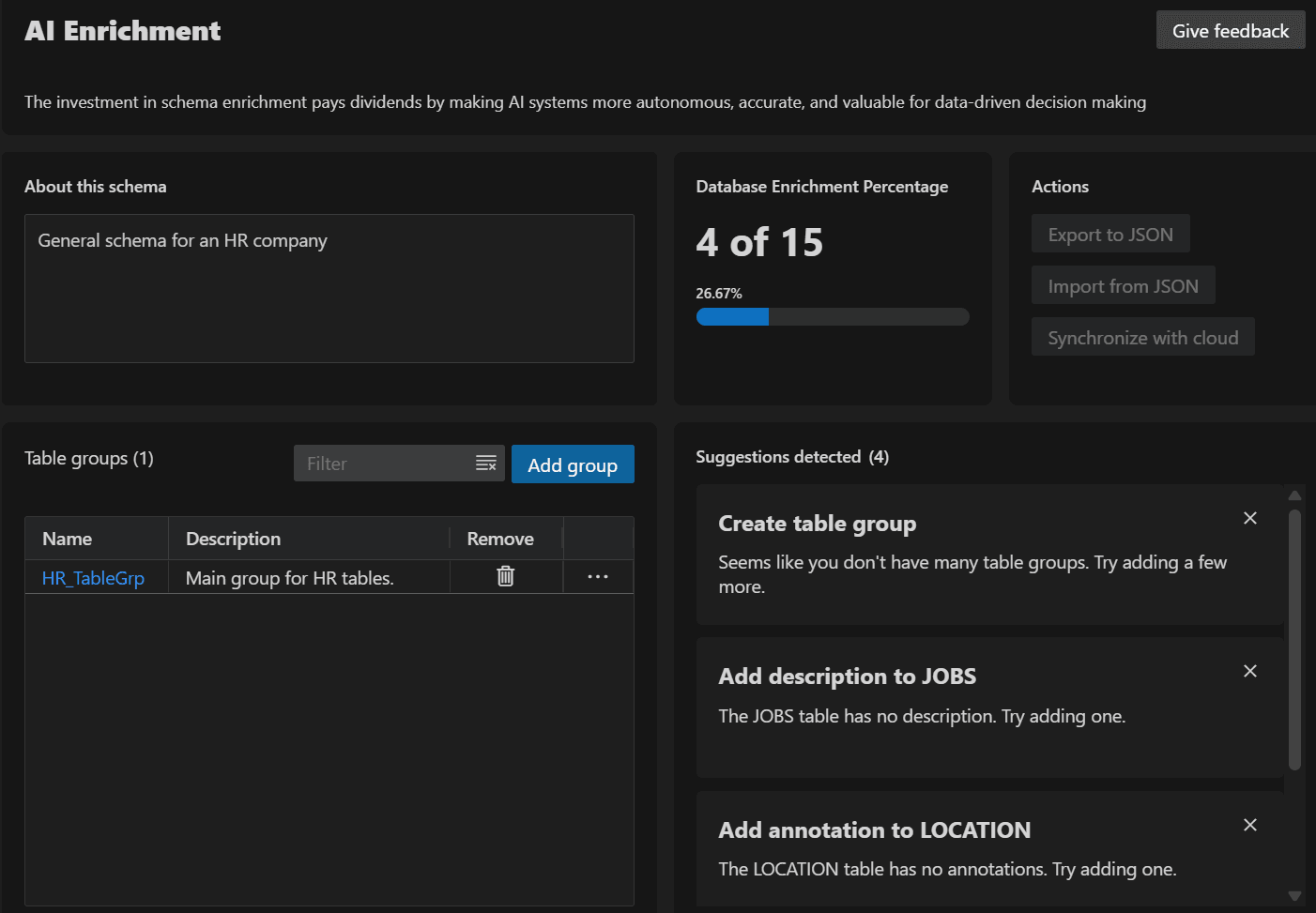Screen dimensions: 1316x913
Task: Click inside the Filter input box
Action: pos(385,463)
